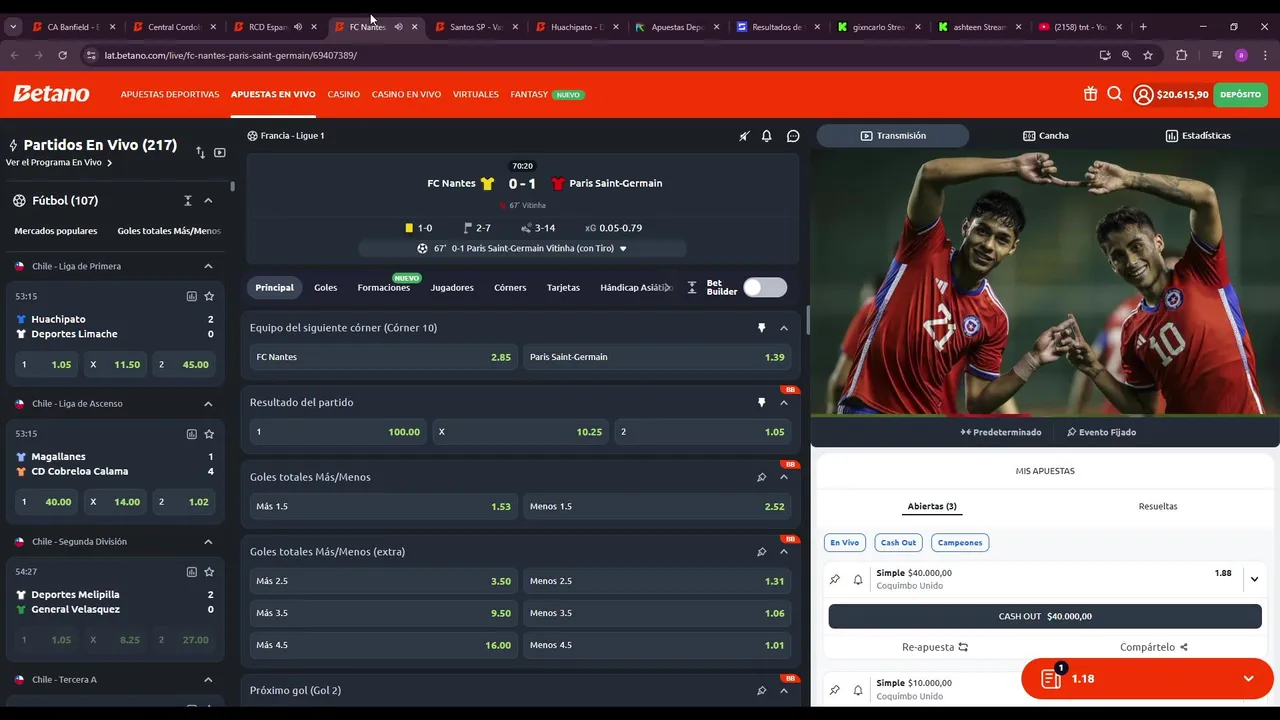The width and height of the screenshot is (1280, 720).
Task: Open FANTASY menu item
Action: 529,95
